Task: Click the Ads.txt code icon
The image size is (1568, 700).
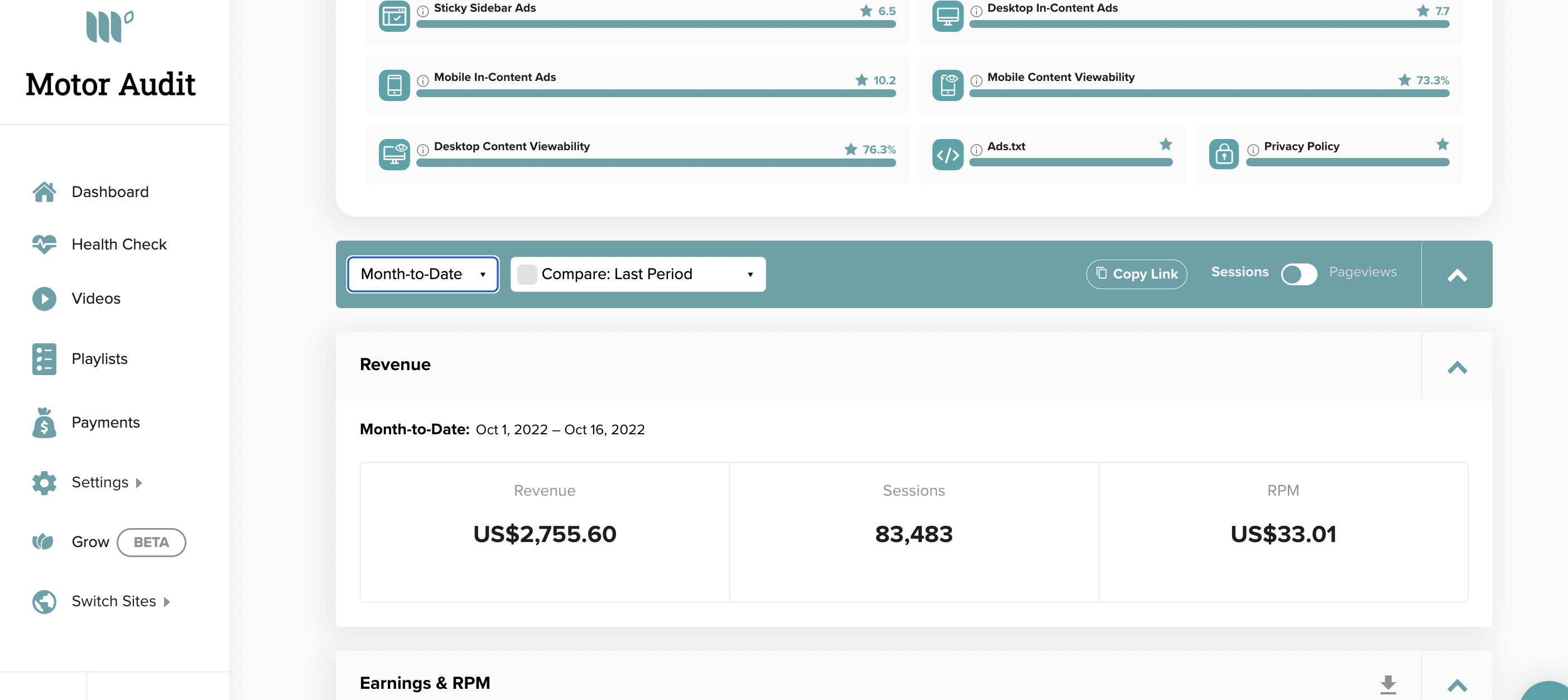Action: pos(947,154)
